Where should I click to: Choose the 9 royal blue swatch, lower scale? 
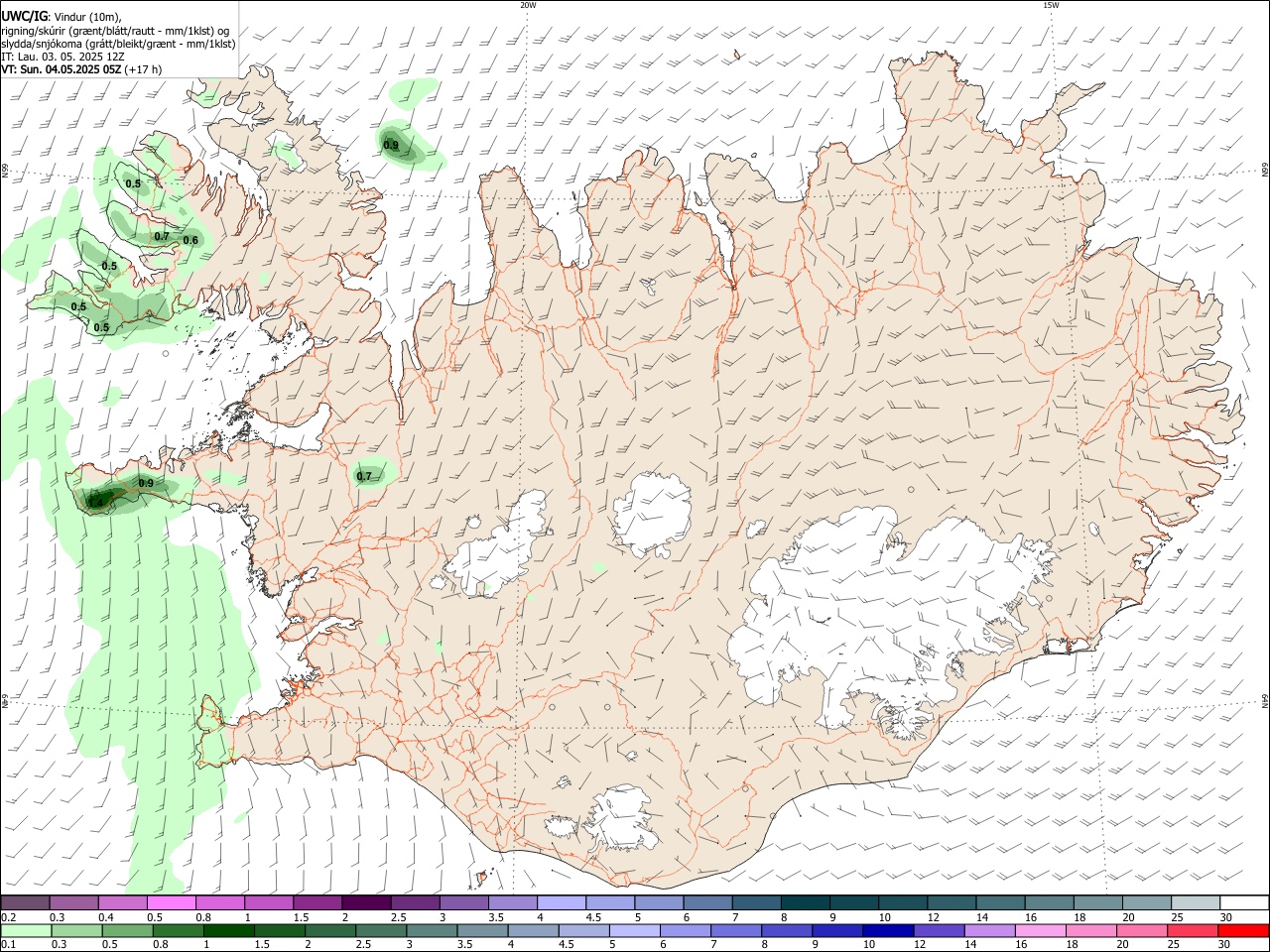(x=837, y=930)
